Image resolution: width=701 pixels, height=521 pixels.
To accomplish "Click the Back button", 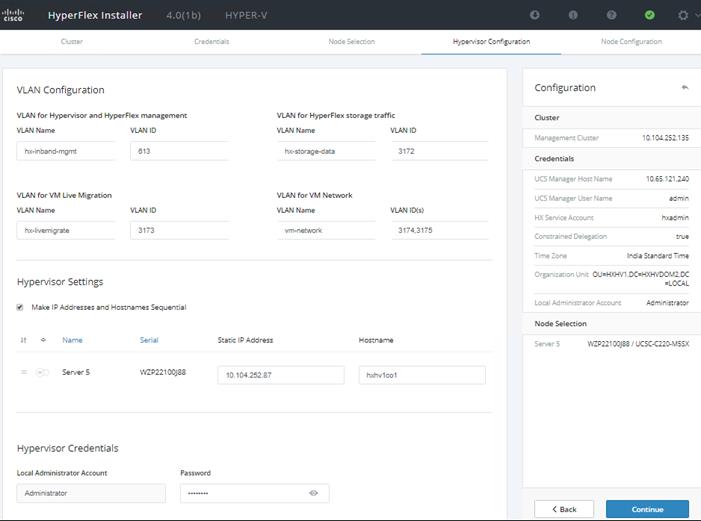I will (564, 509).
